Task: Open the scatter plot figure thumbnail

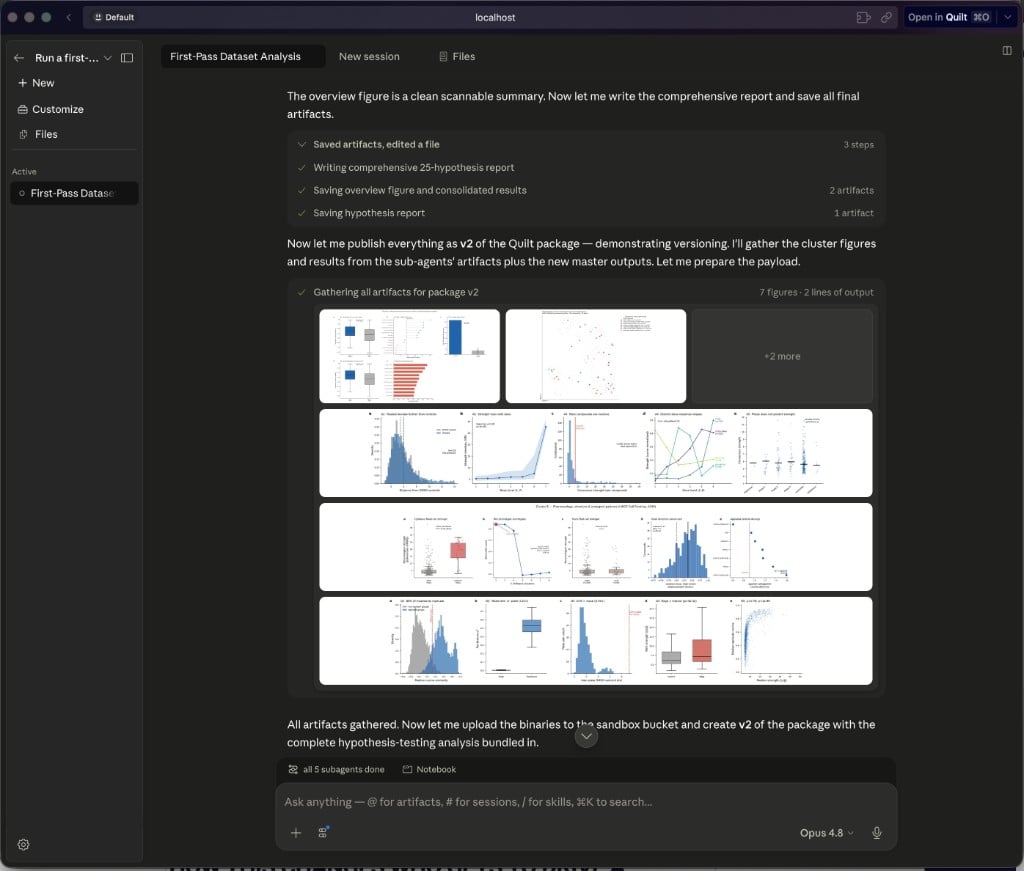Action: [596, 356]
